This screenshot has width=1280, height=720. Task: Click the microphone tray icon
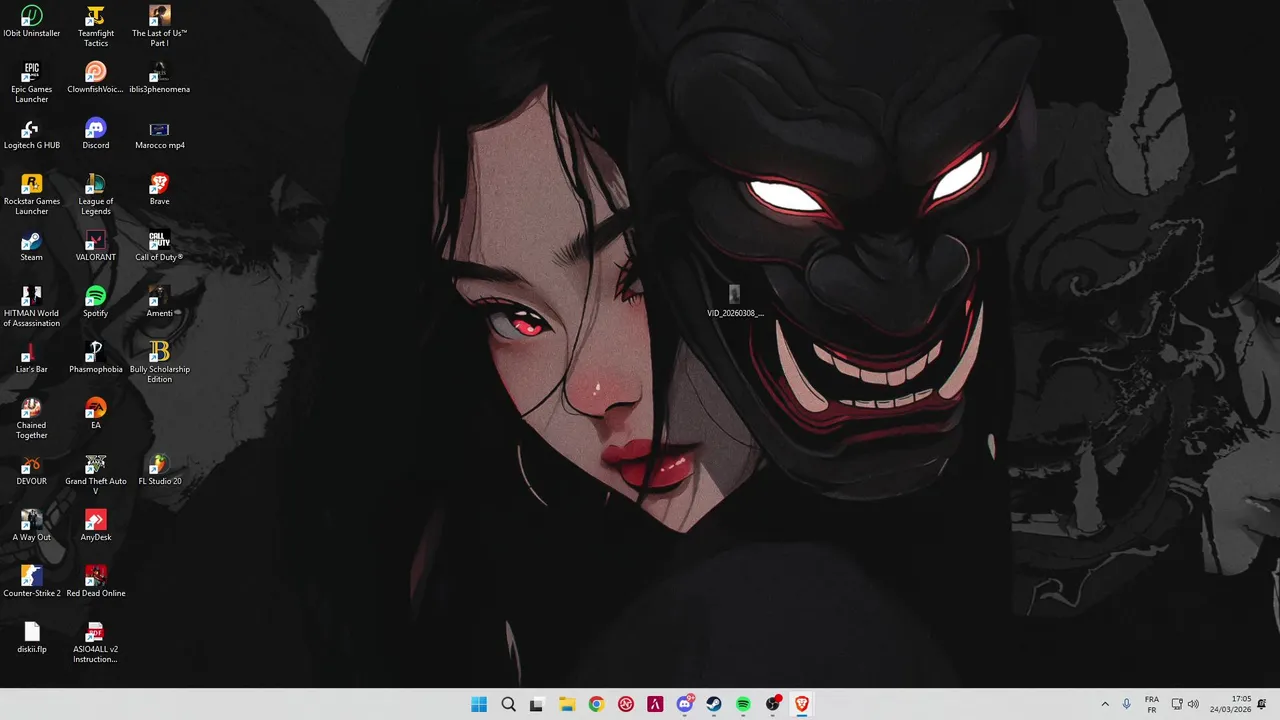point(1127,704)
